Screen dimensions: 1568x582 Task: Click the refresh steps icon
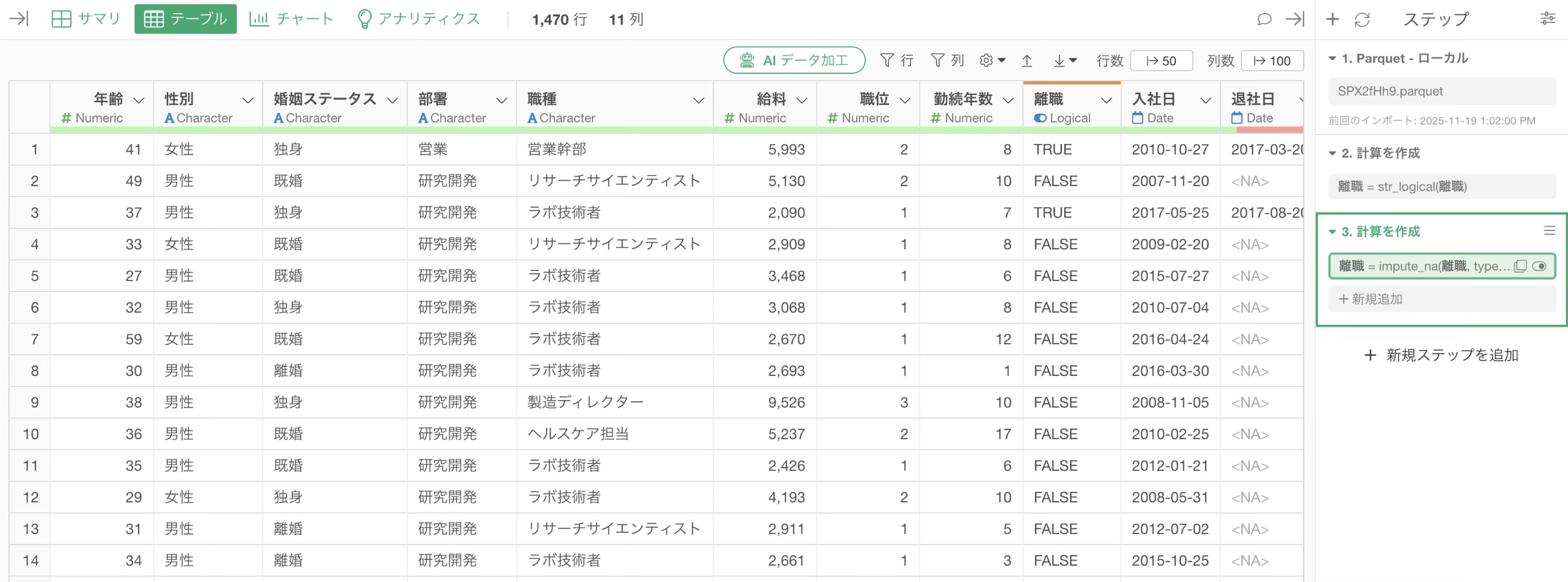point(1362,20)
